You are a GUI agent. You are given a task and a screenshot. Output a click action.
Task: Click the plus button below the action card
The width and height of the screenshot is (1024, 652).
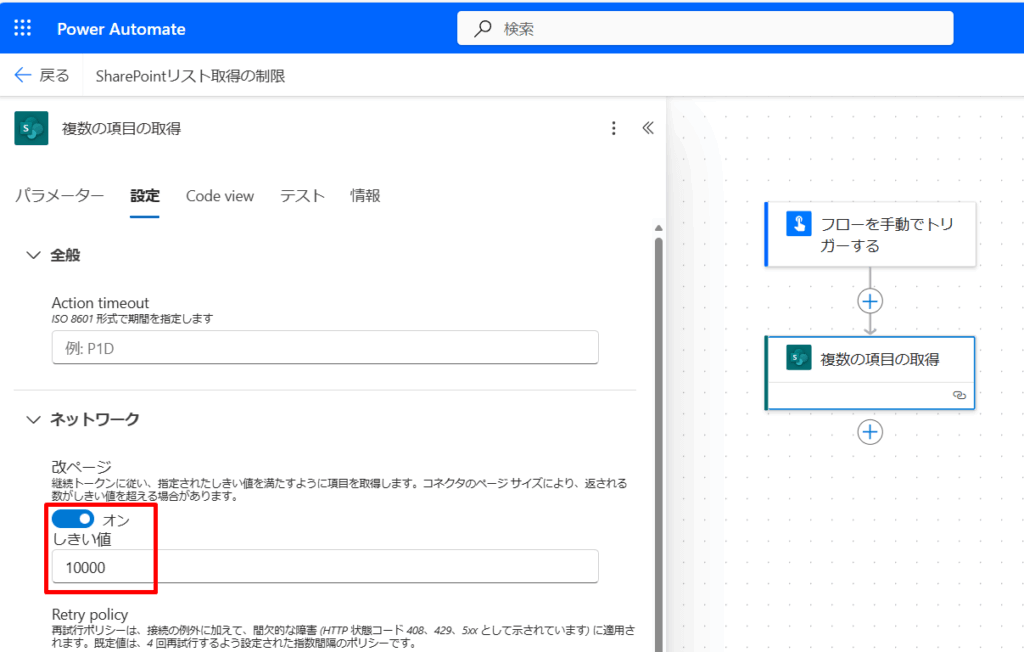[x=870, y=432]
